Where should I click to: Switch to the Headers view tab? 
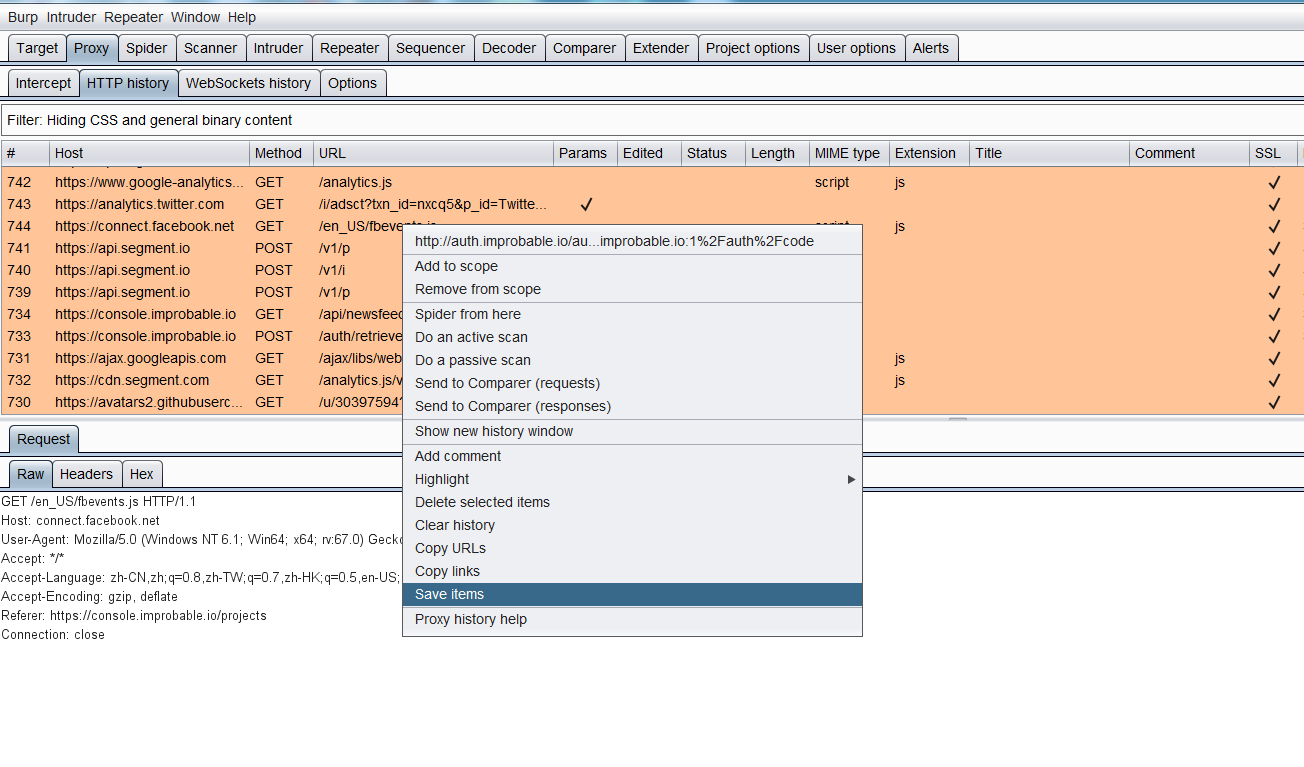point(86,474)
